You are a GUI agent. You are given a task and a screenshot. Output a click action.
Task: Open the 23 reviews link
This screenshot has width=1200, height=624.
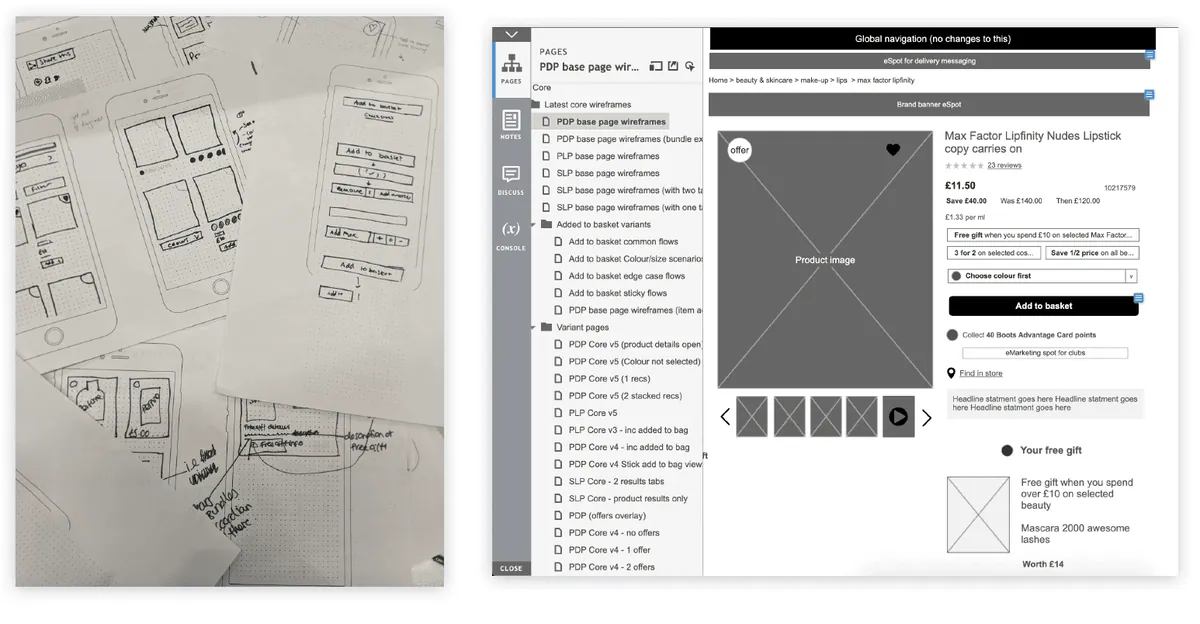coord(1004,165)
